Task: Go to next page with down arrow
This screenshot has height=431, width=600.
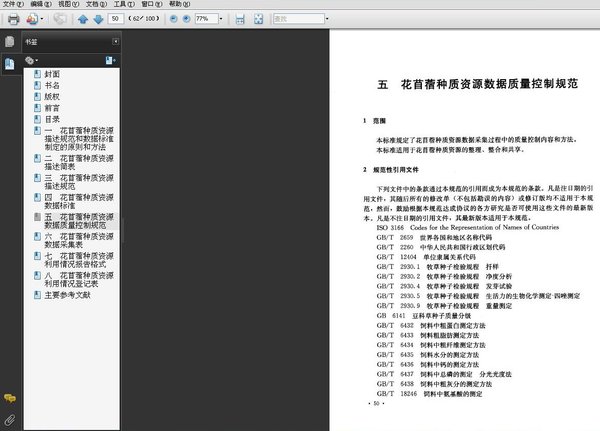Action: point(98,19)
